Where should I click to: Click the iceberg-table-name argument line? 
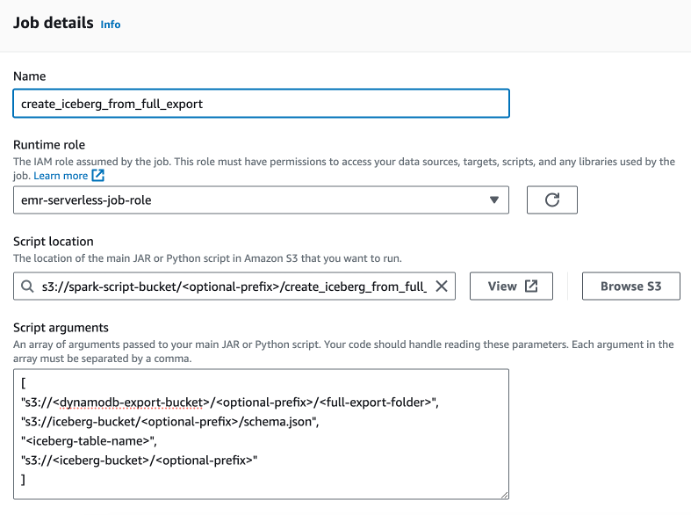click(x=89, y=441)
